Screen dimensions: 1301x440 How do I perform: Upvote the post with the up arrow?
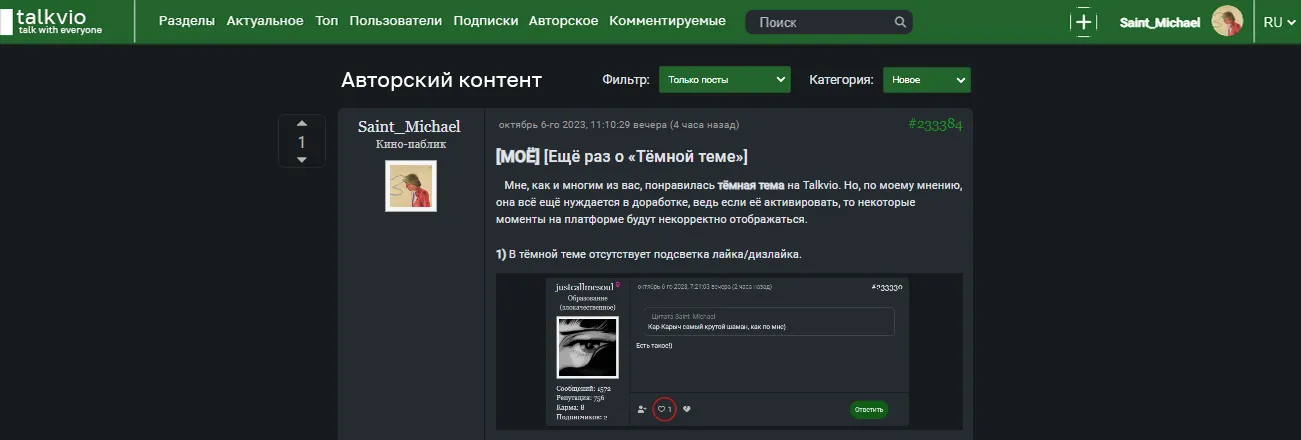302,123
